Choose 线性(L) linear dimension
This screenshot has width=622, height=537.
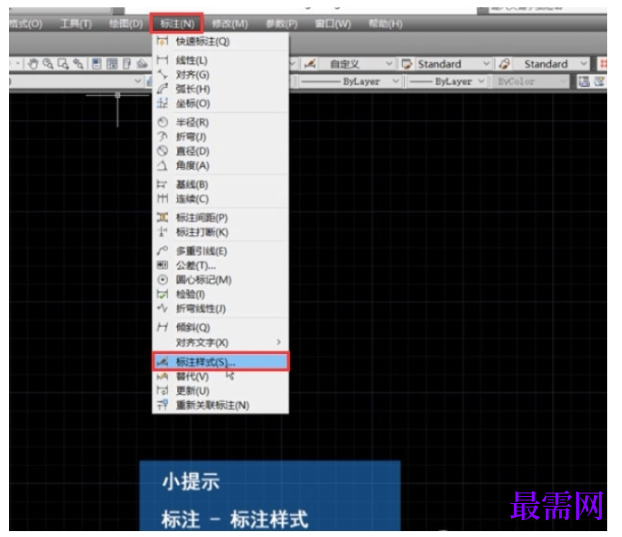(221, 60)
